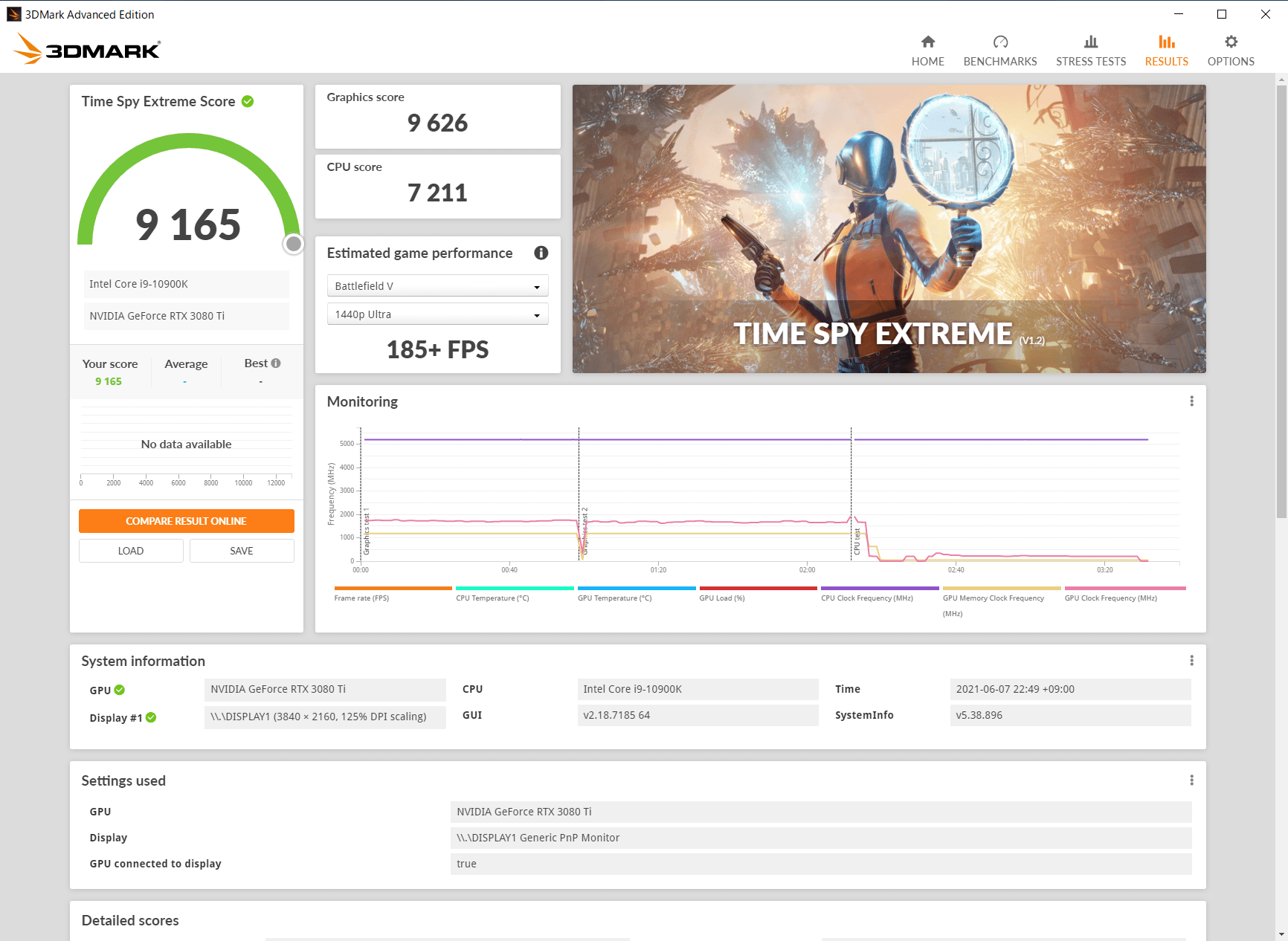
Task: Go to HOME tab
Action: coord(927,62)
